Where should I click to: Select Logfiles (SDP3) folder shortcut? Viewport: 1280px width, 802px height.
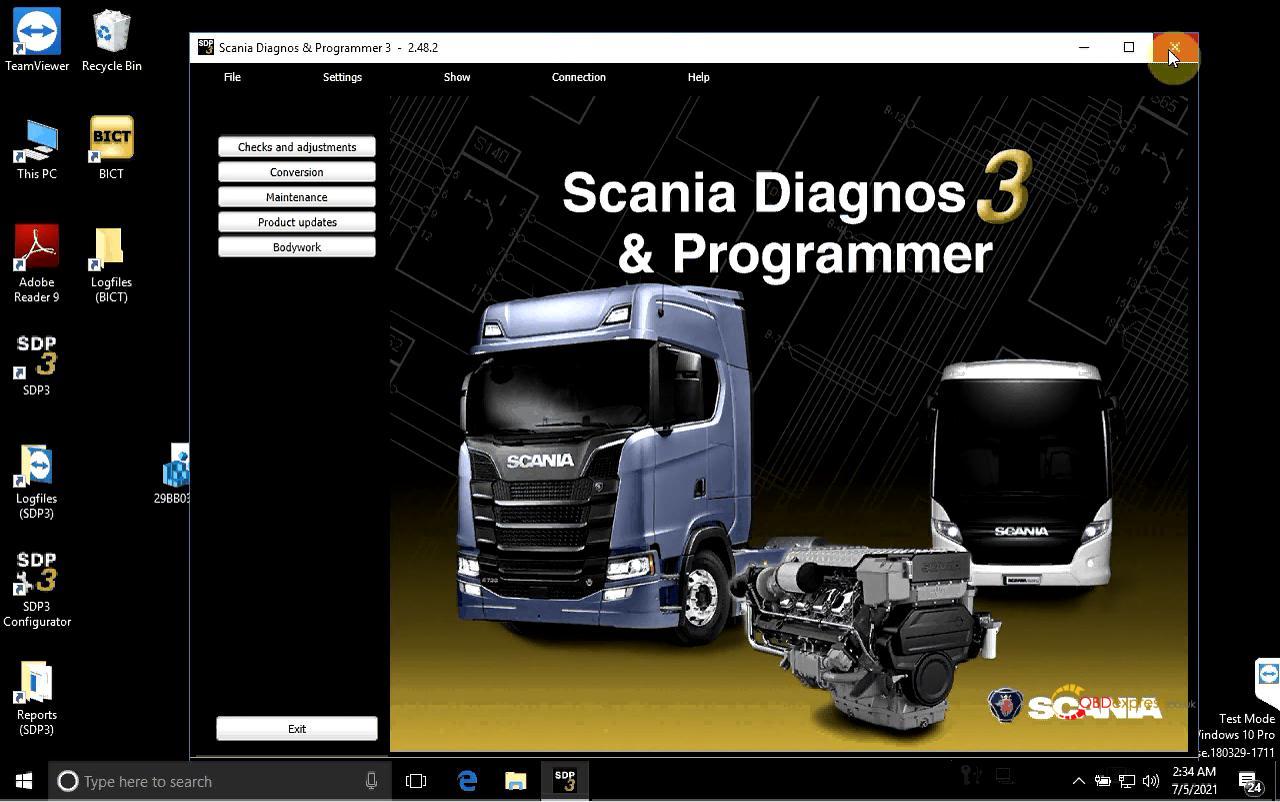click(x=36, y=482)
